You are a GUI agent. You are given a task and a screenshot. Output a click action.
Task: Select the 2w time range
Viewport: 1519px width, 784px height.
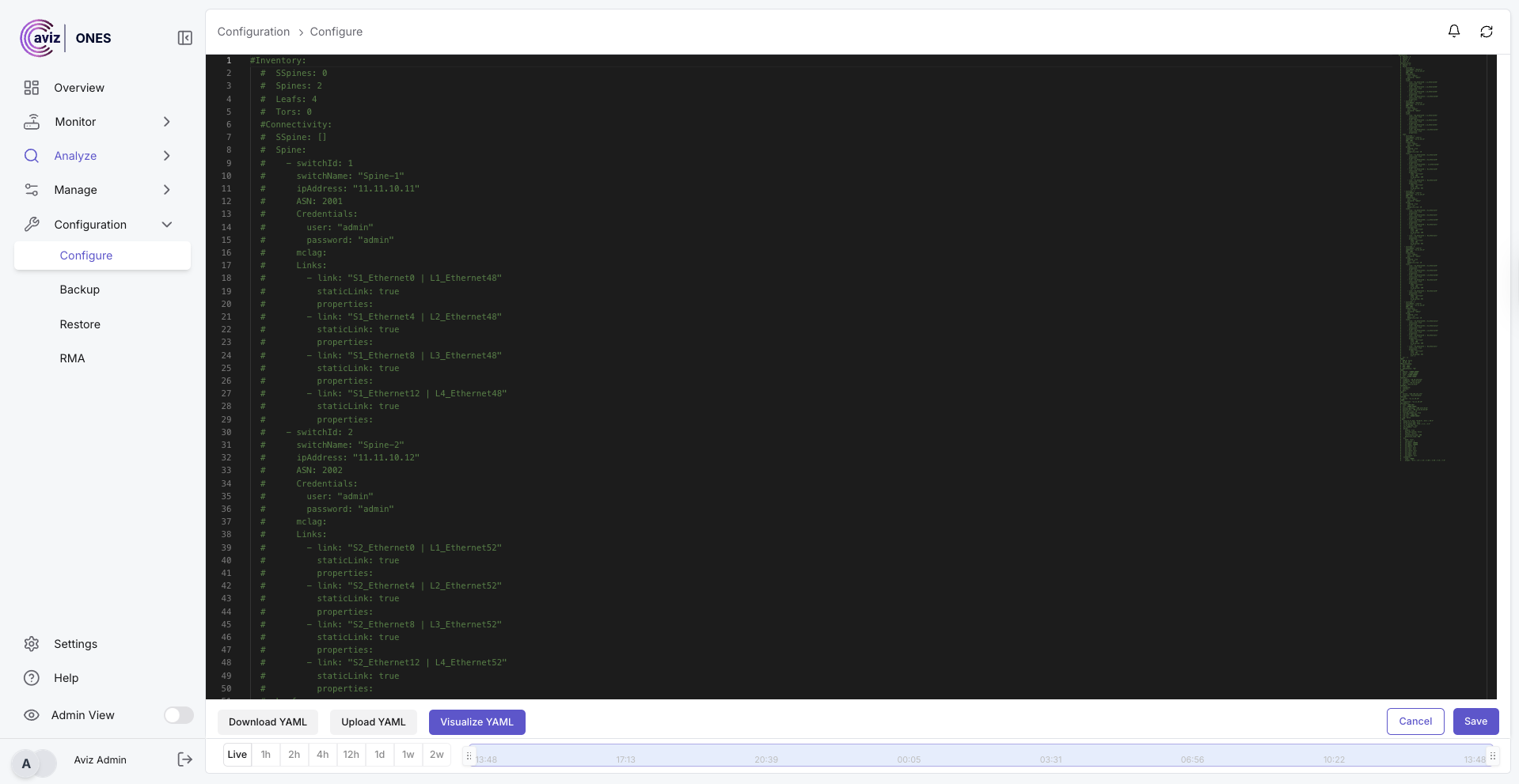(437, 755)
